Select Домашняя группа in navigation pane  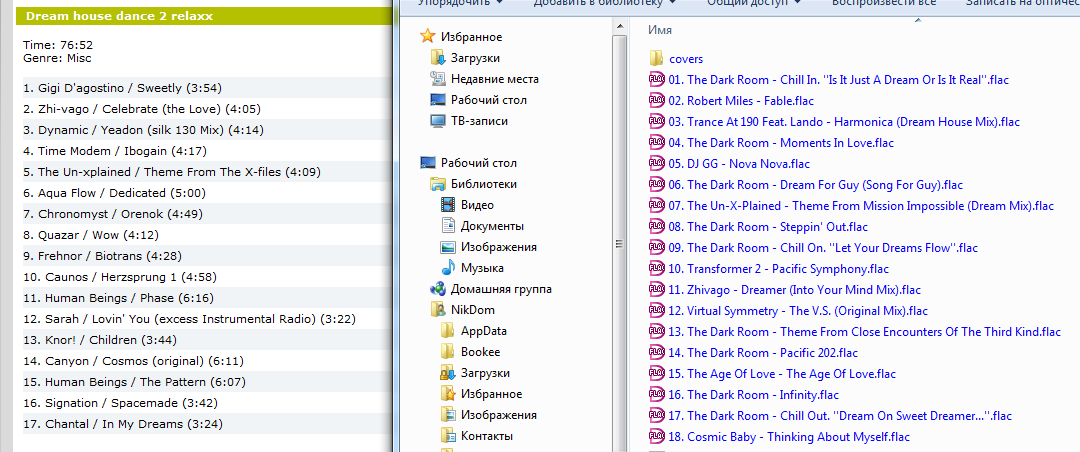coord(501,289)
